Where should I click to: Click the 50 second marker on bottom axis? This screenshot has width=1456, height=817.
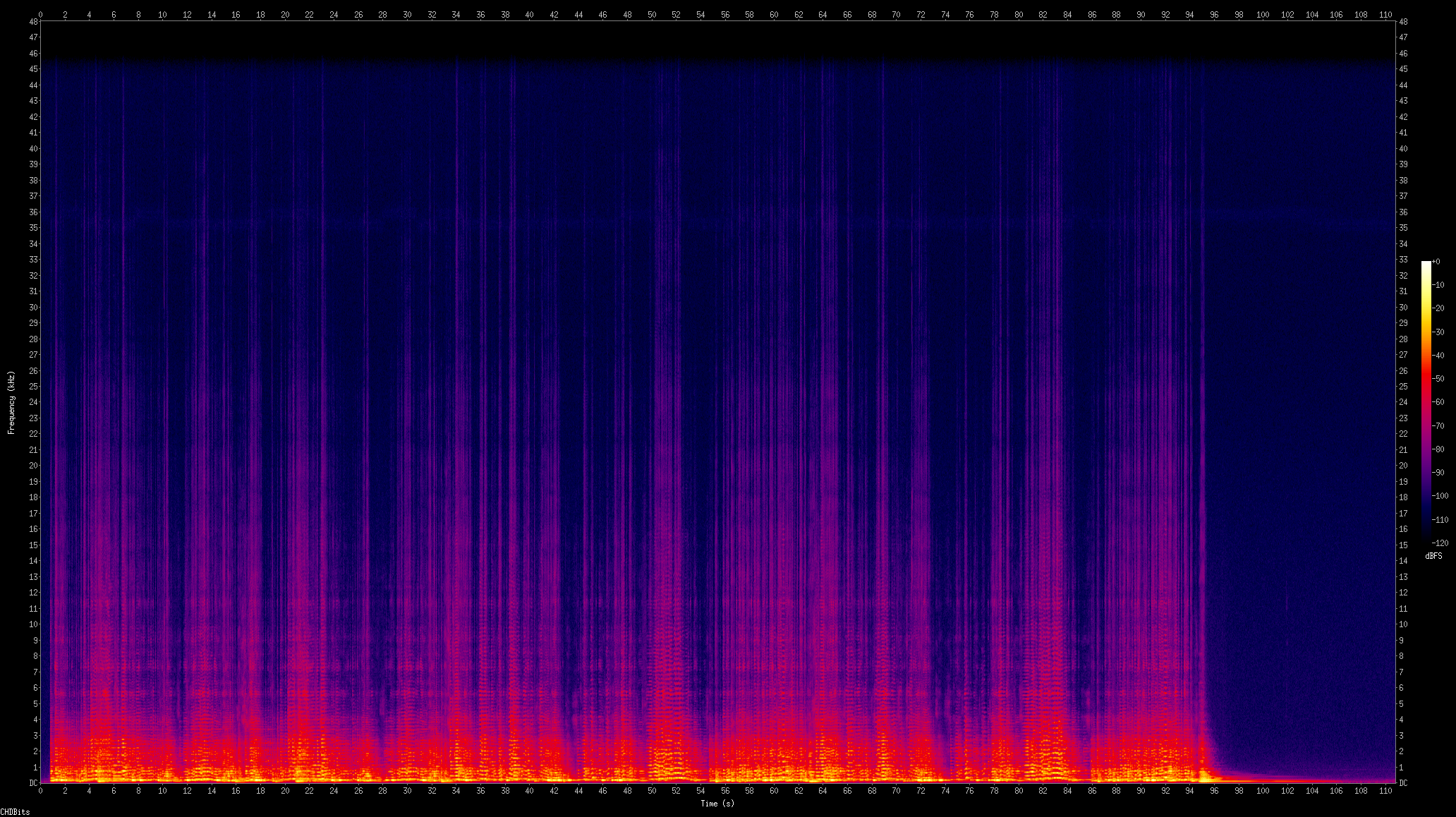651,791
